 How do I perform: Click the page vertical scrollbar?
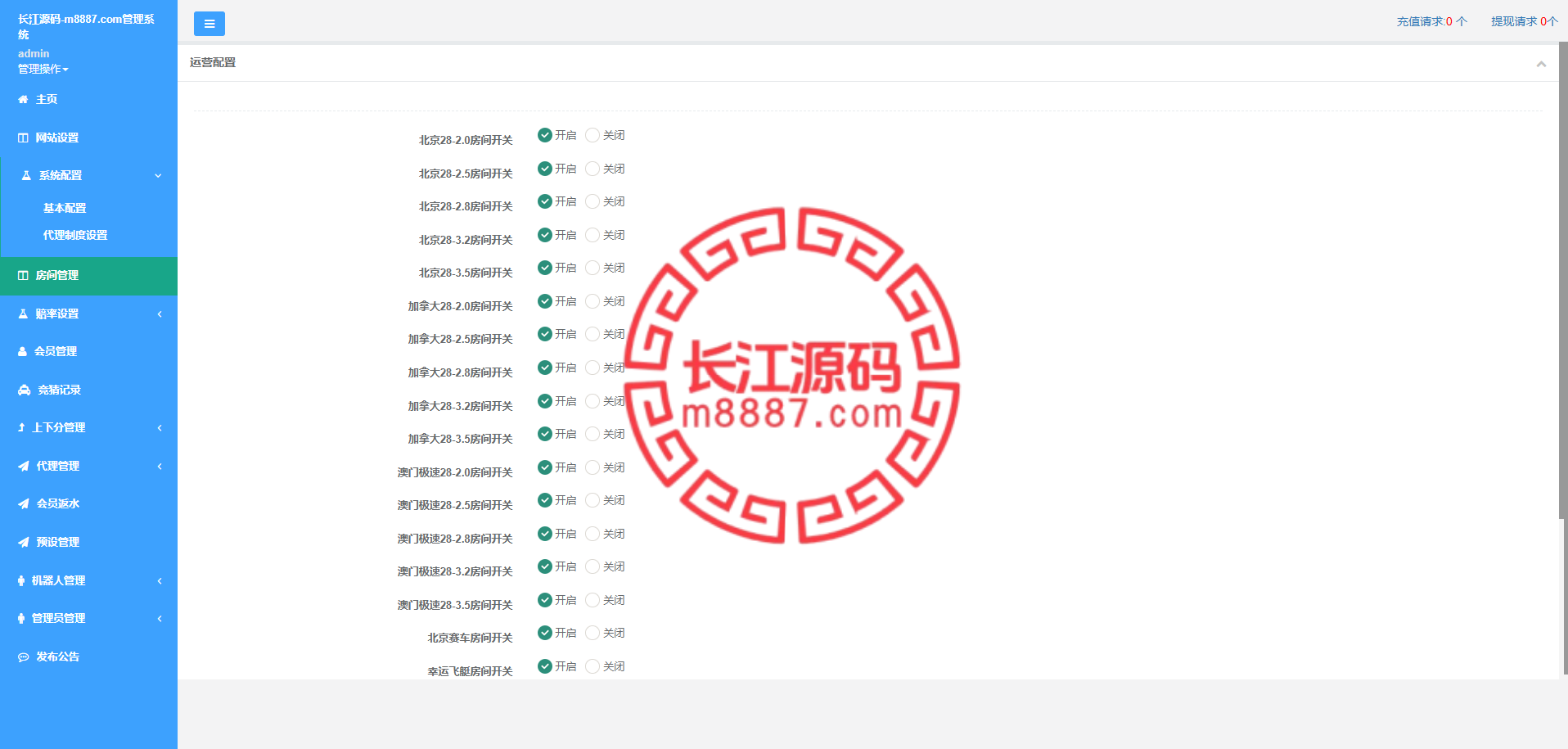click(x=1563, y=278)
